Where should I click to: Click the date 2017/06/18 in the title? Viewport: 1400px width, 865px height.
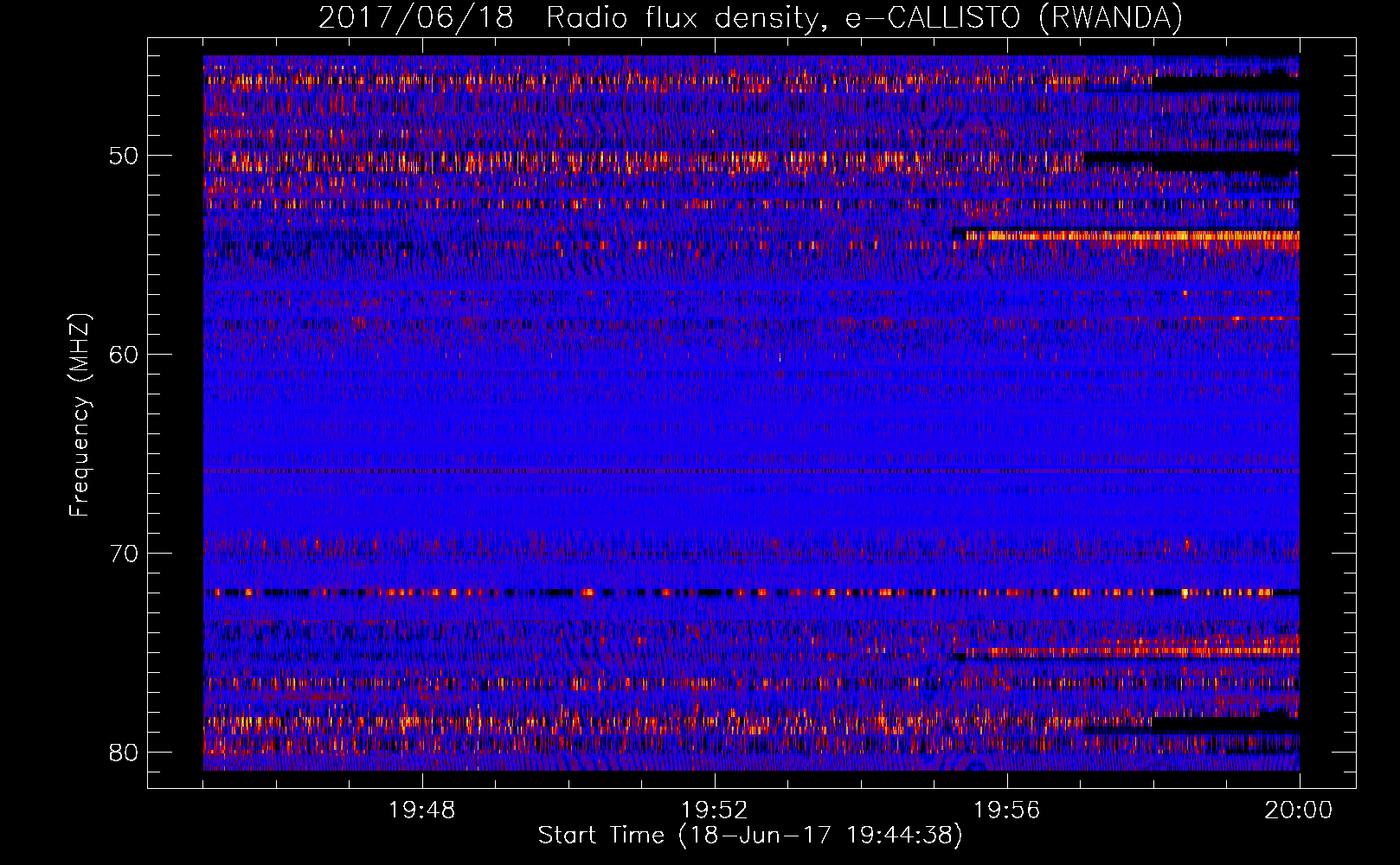click(415, 17)
